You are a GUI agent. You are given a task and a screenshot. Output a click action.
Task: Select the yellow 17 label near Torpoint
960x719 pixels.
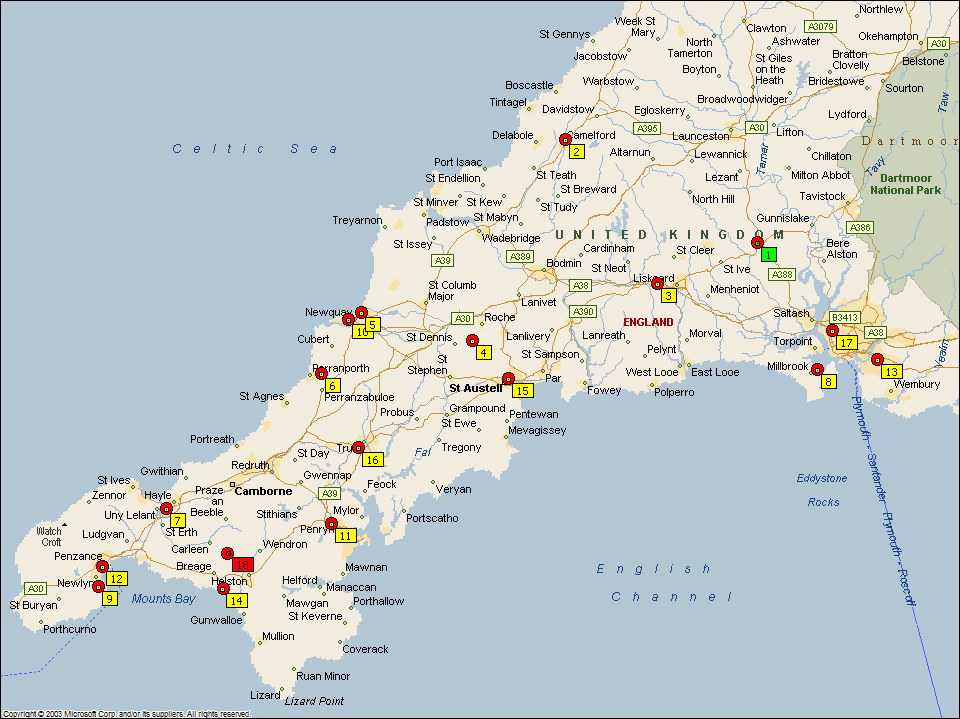click(x=846, y=343)
